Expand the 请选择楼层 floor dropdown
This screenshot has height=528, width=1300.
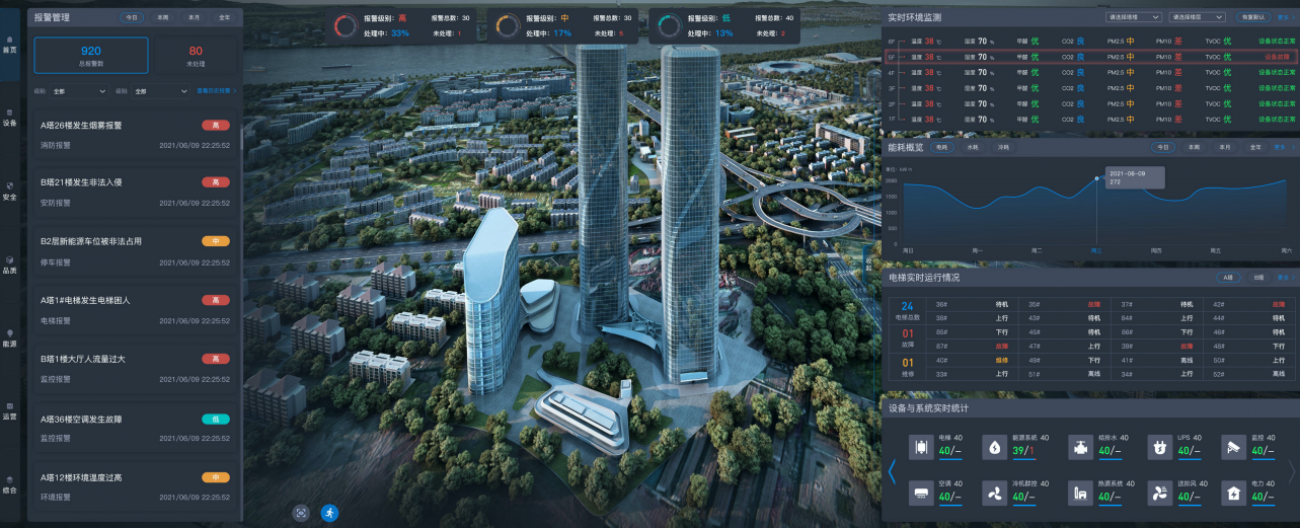(x=1195, y=17)
